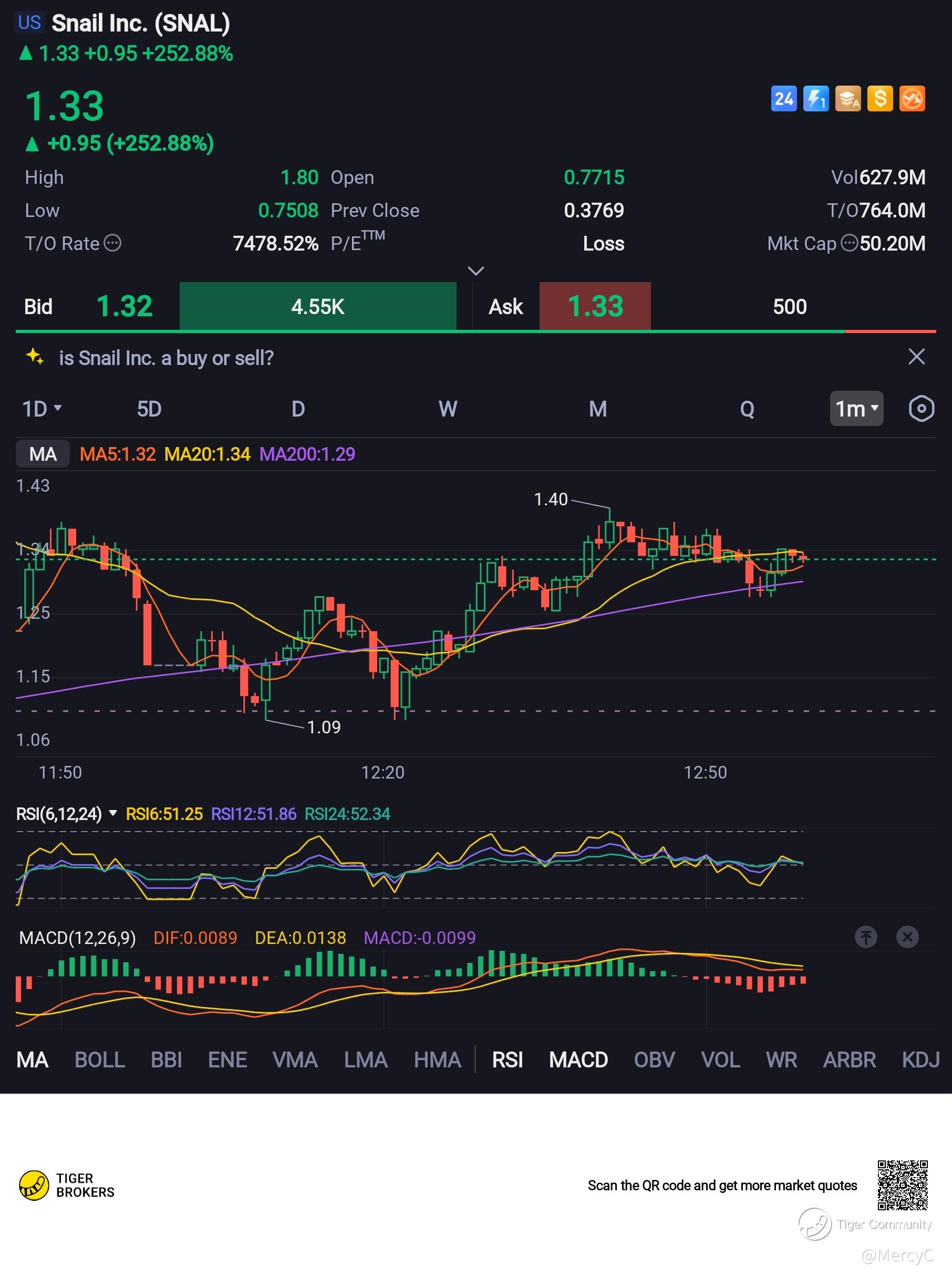Screen dimensions: 952x1277
Task: Tap the green bid volume bar 4.55K
Action: click(x=317, y=306)
